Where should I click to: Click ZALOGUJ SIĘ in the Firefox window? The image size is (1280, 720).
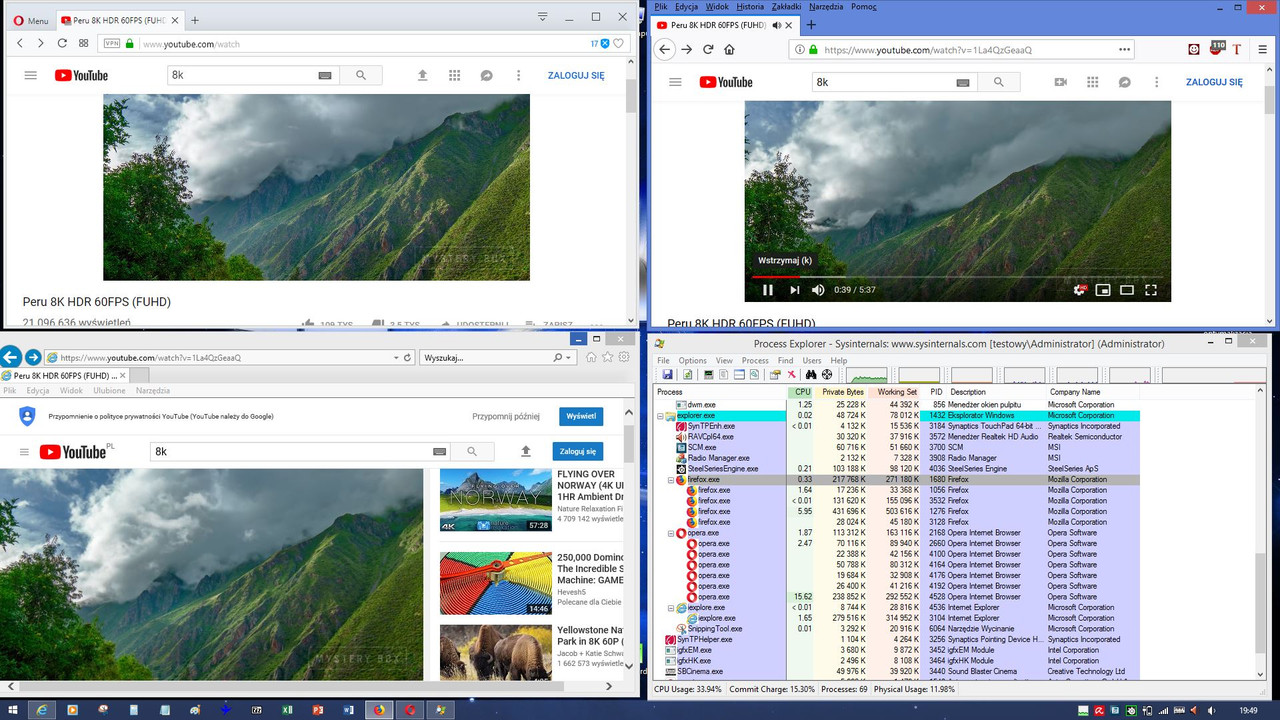pyautogui.click(x=1214, y=82)
